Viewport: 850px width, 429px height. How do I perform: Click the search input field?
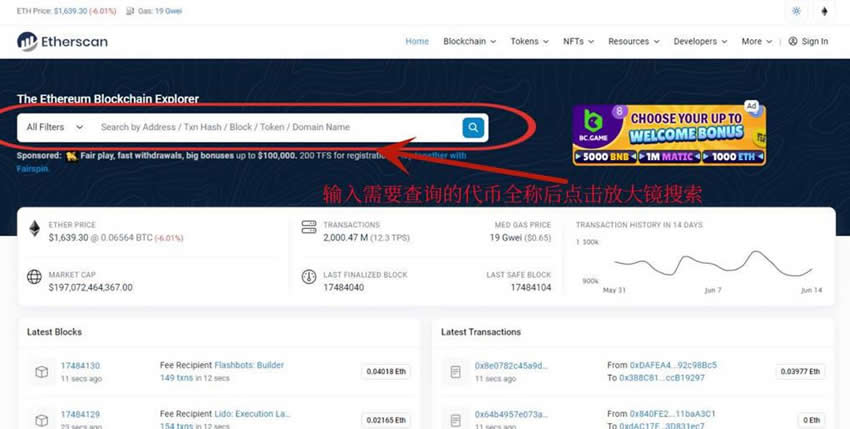pos(275,127)
